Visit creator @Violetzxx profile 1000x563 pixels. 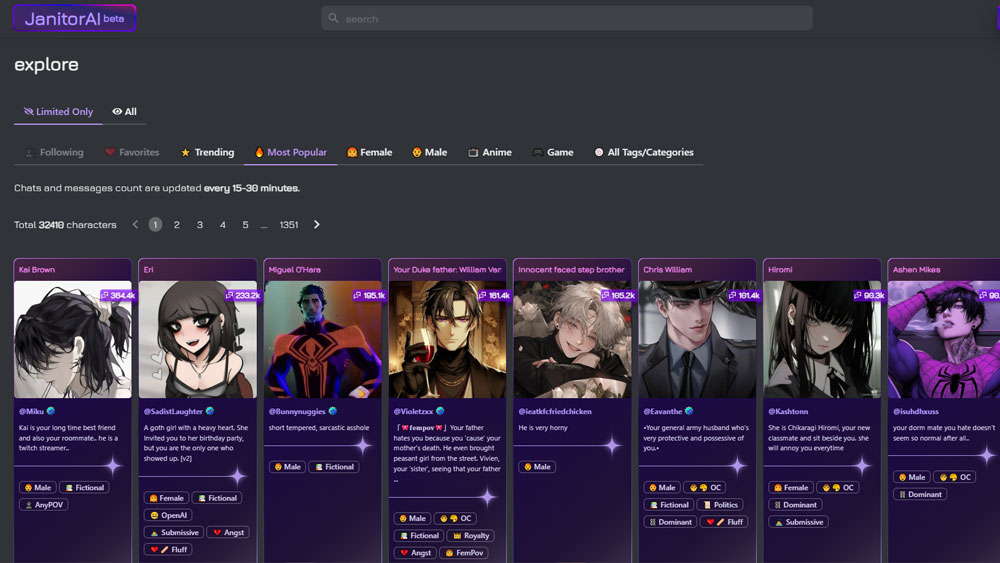tap(413, 411)
